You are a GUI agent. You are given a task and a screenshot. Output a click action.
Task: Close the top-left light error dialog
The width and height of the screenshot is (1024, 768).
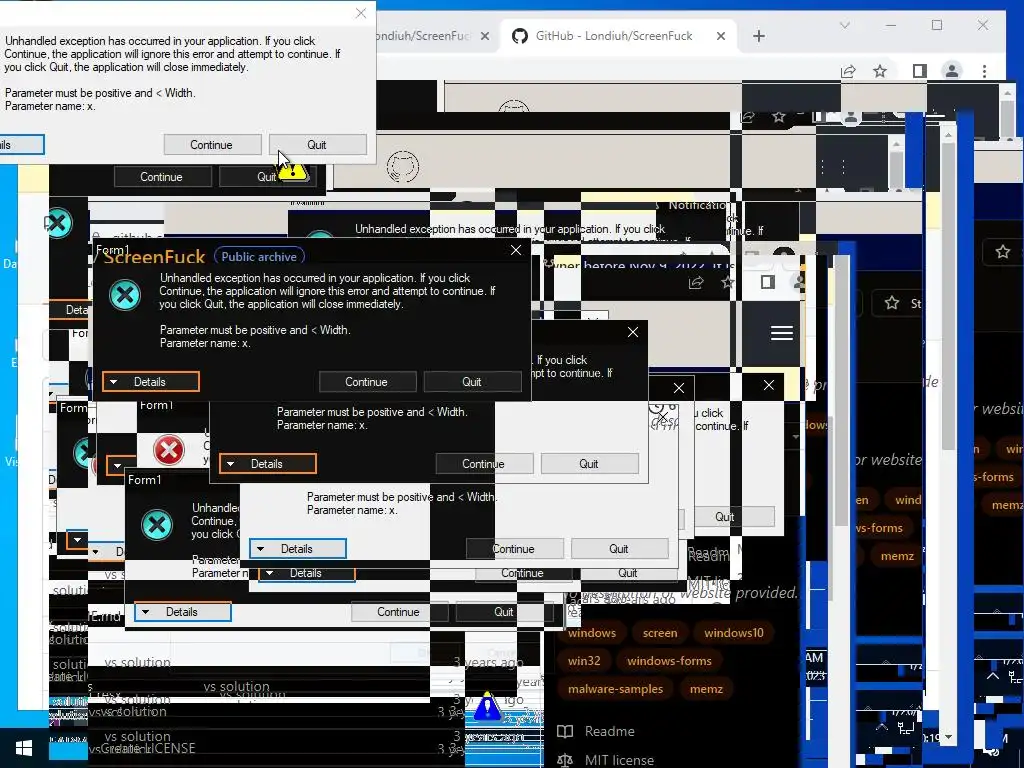(x=360, y=13)
